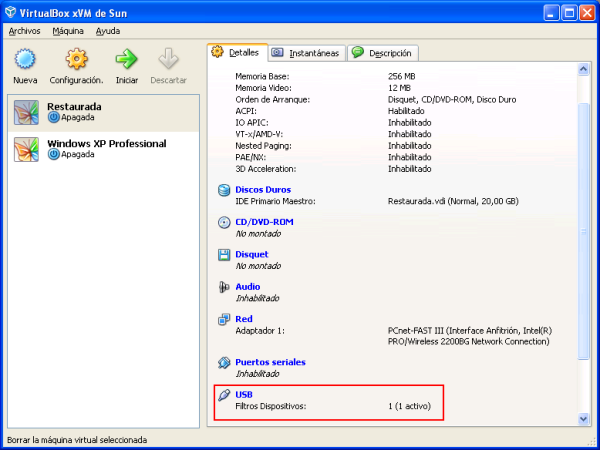Screen dimensions: 600x450
Task: Switch to the Descripción tab
Action: (383, 53)
